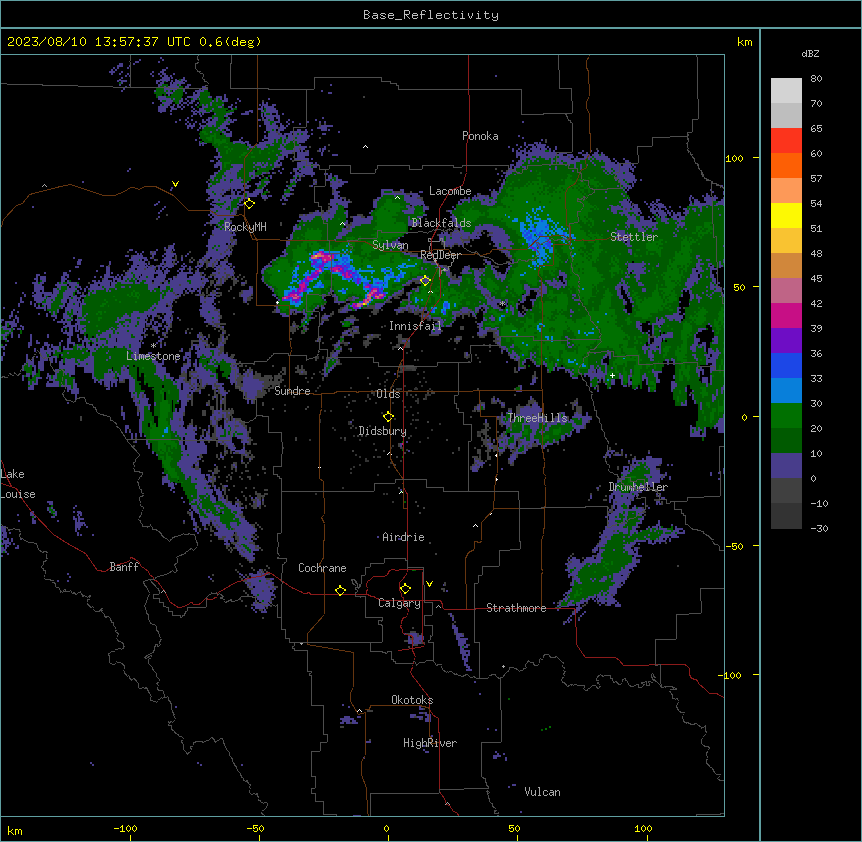Click the yellow diamond marker near RedDeer

(x=425, y=281)
